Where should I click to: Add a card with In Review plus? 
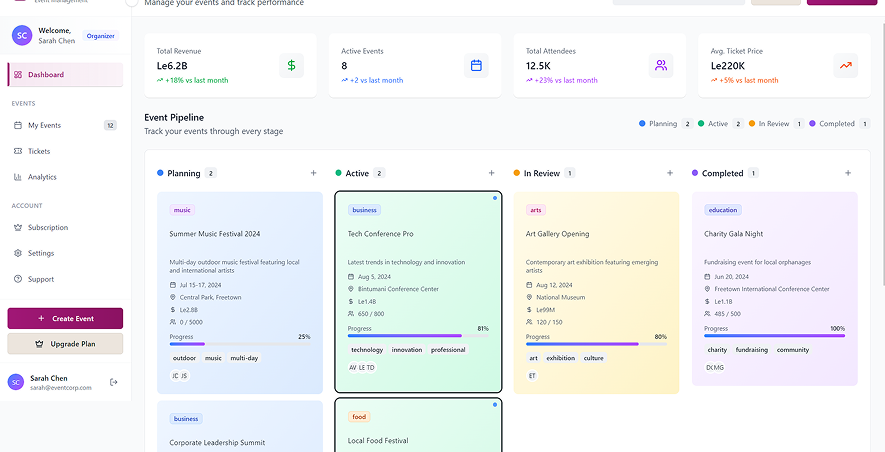pos(670,173)
